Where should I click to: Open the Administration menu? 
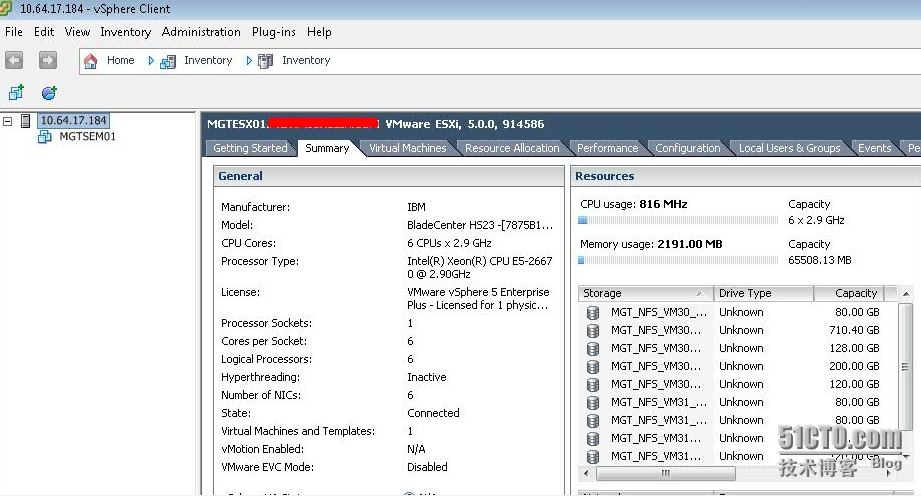[x=201, y=32]
